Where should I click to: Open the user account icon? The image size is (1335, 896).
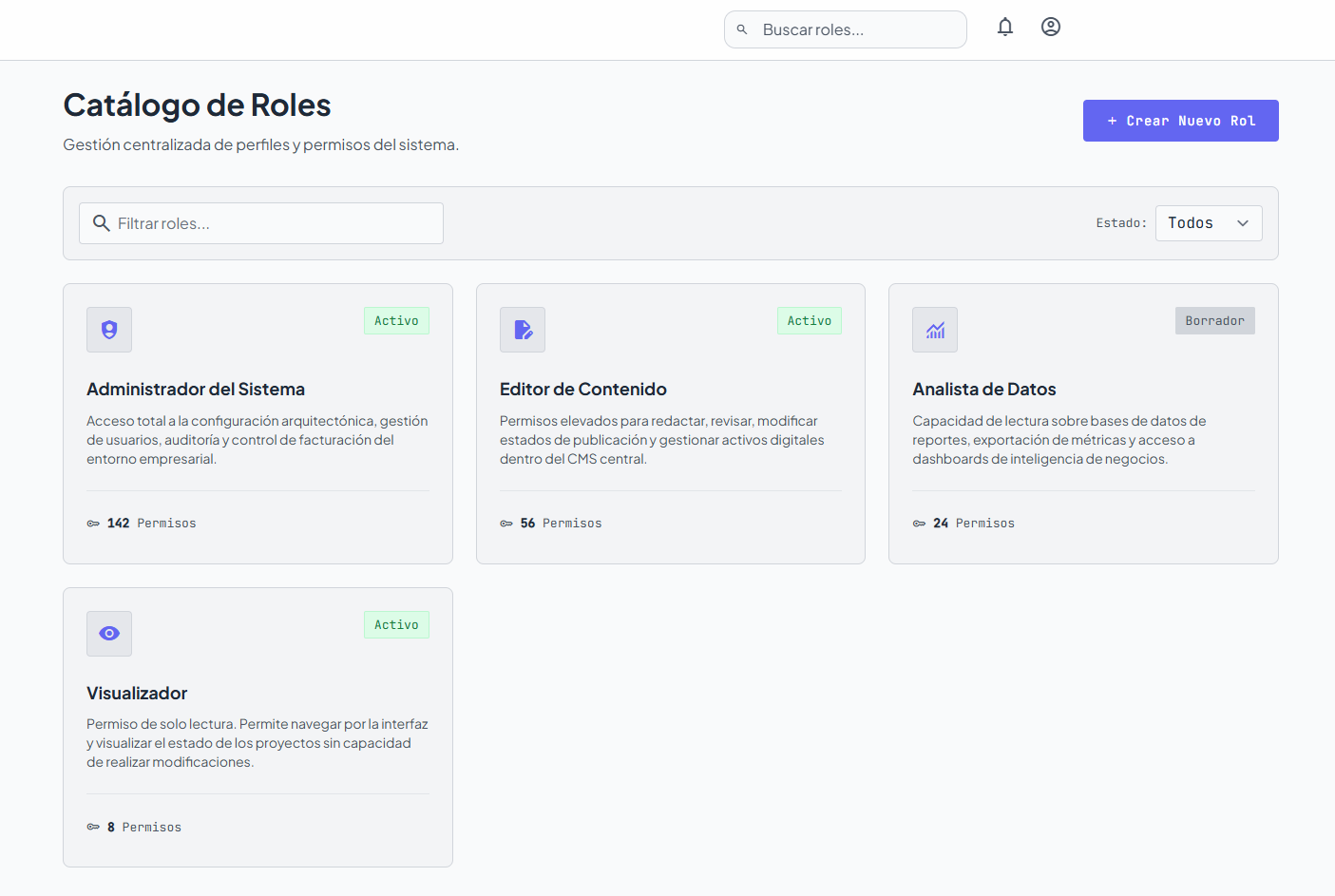pos(1051,27)
